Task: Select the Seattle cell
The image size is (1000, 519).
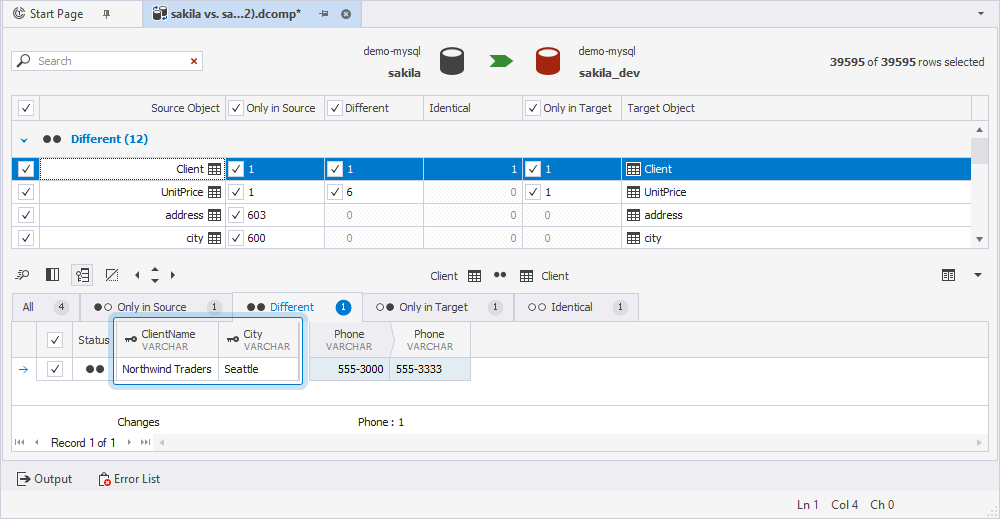Action: pos(259,369)
